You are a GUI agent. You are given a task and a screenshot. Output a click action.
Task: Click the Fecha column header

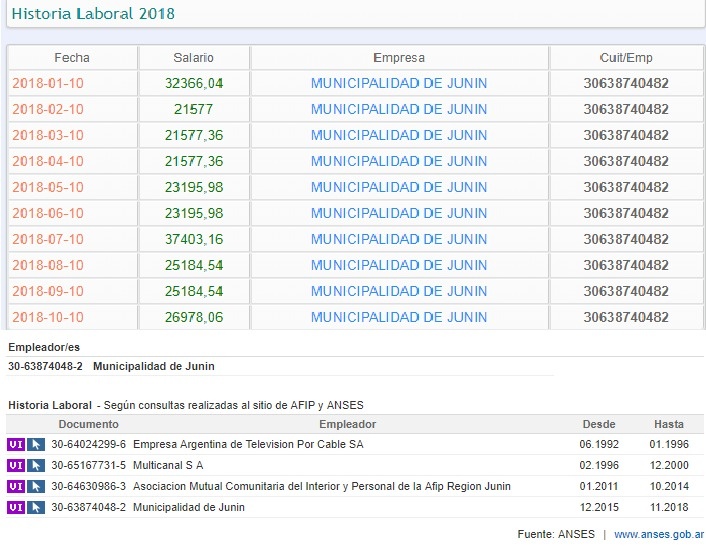(72, 58)
